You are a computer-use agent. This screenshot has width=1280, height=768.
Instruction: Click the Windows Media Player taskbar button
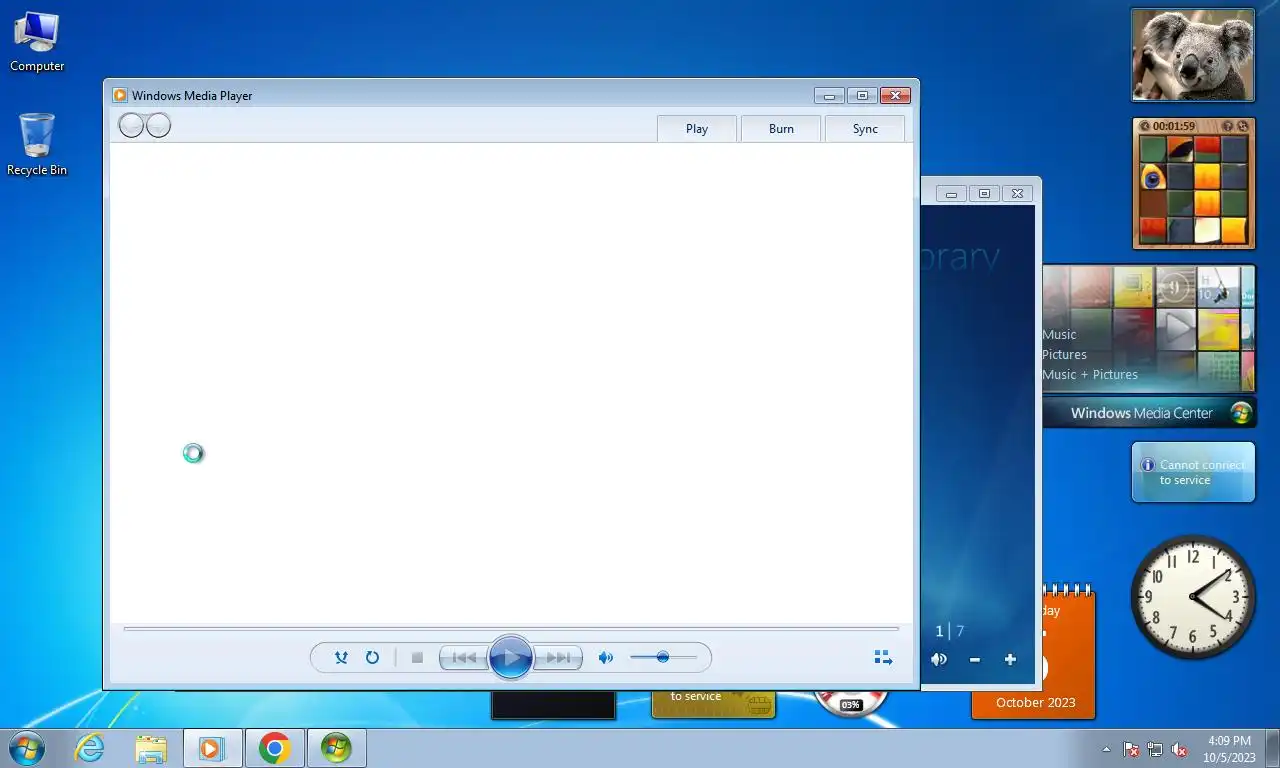click(212, 748)
